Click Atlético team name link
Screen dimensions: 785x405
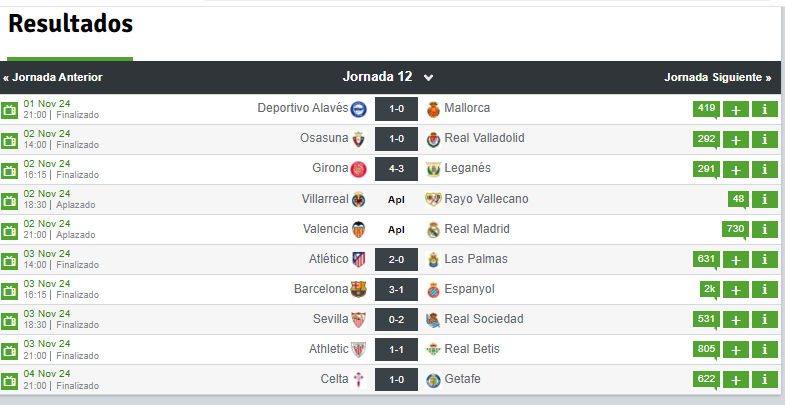coord(328,259)
